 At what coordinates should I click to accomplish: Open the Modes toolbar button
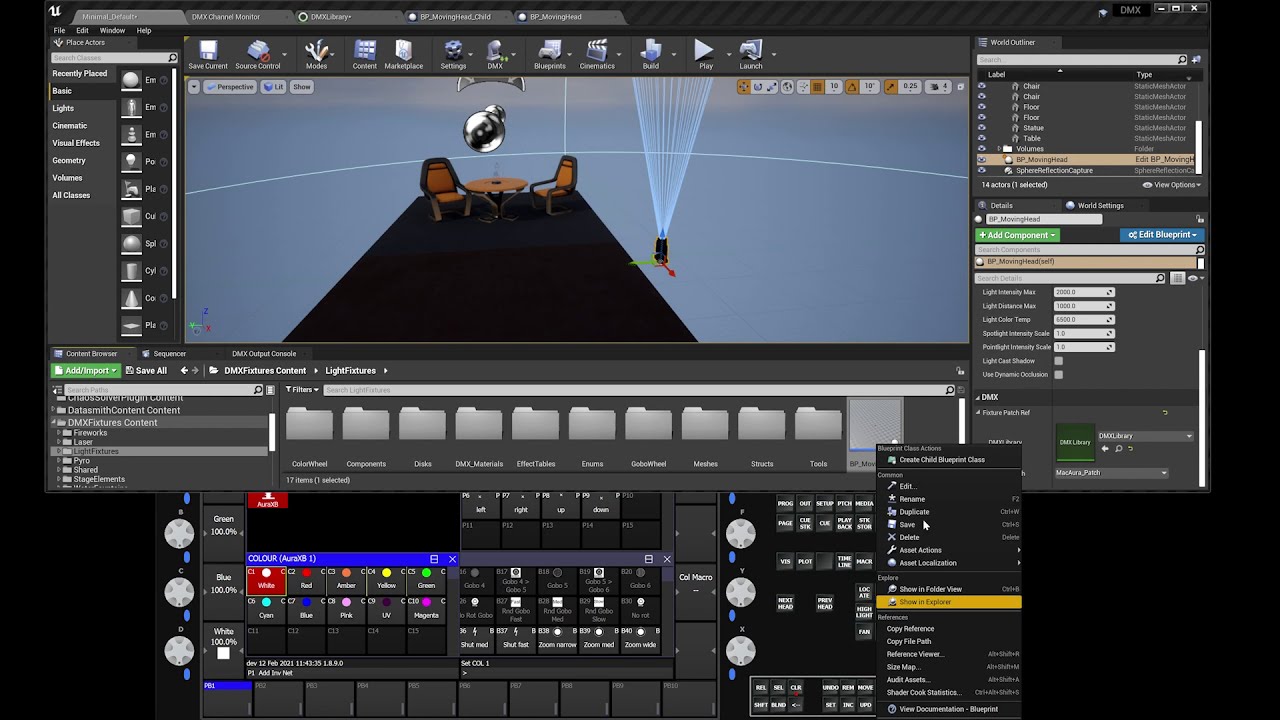click(316, 55)
